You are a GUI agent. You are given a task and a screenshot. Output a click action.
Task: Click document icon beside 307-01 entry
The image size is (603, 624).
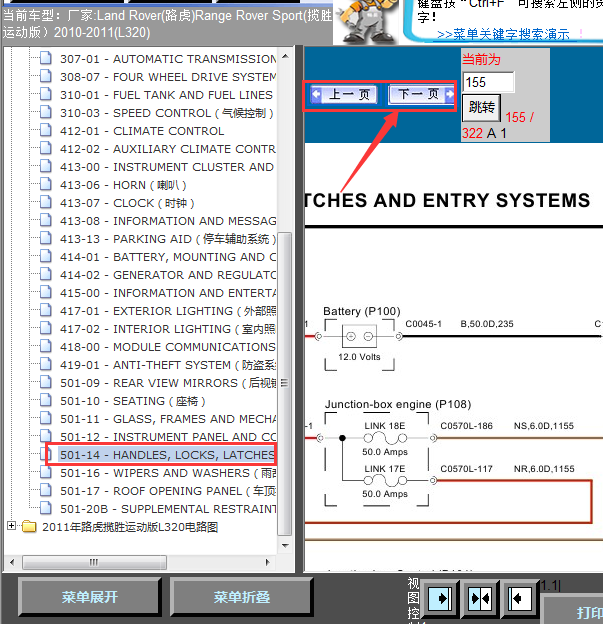coord(46,58)
